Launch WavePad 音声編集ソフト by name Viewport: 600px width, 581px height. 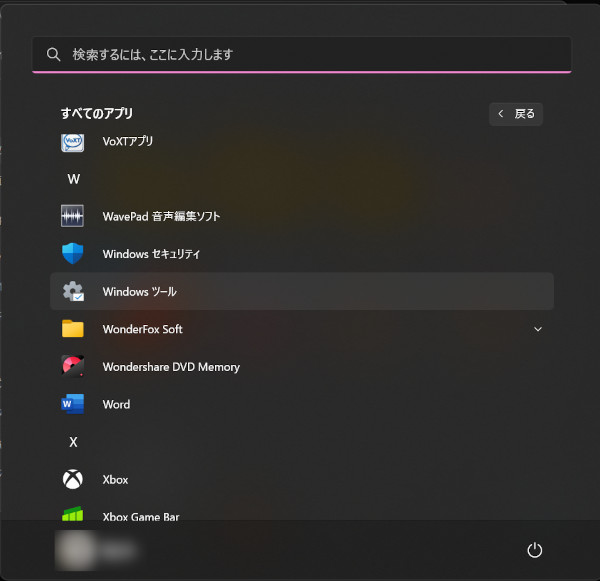(x=161, y=216)
